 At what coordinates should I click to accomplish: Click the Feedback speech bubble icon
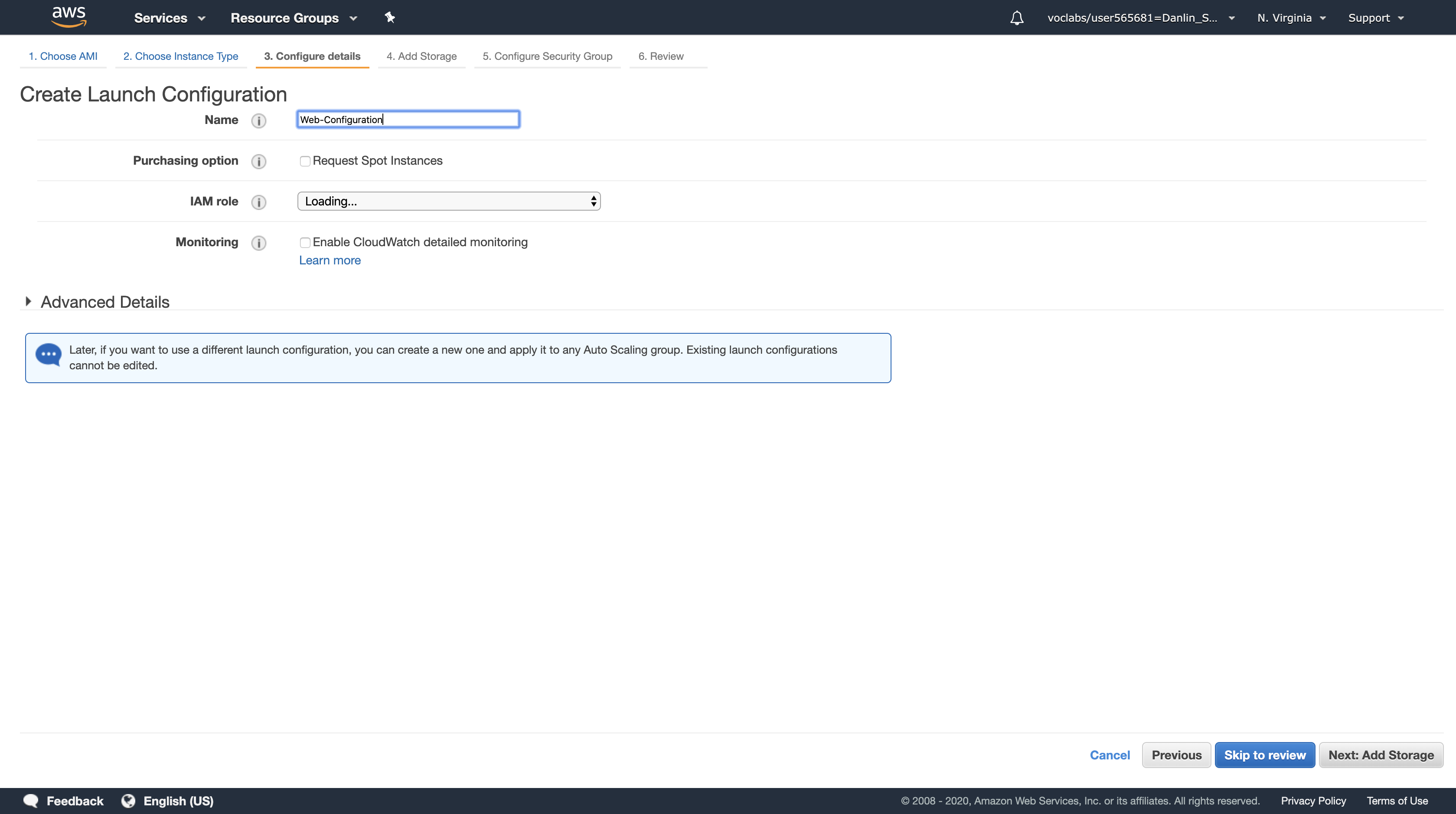[x=31, y=801]
